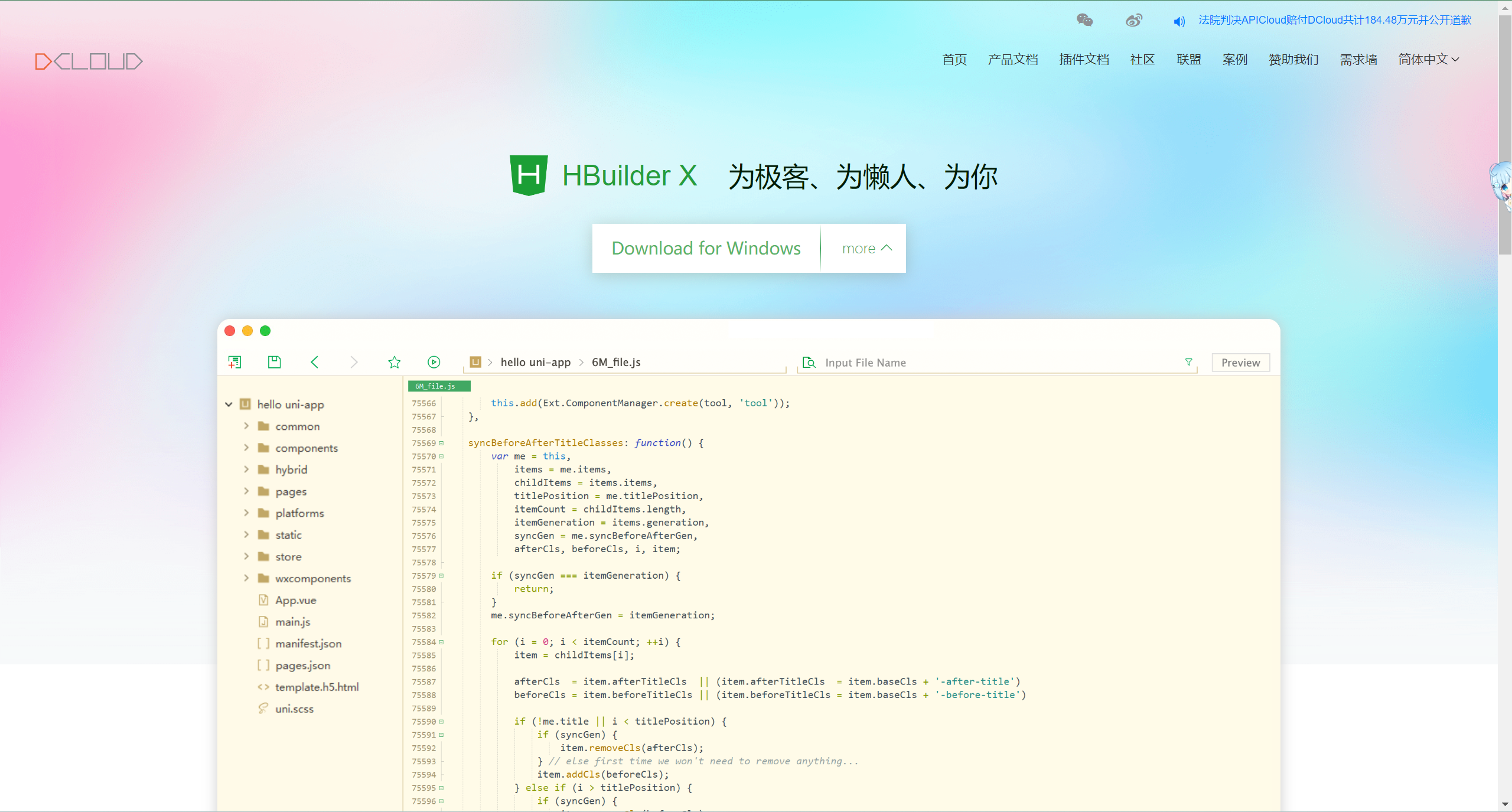Screen dimensions: 1512x812
Task: Save the current file via the save icon
Action: (273, 362)
